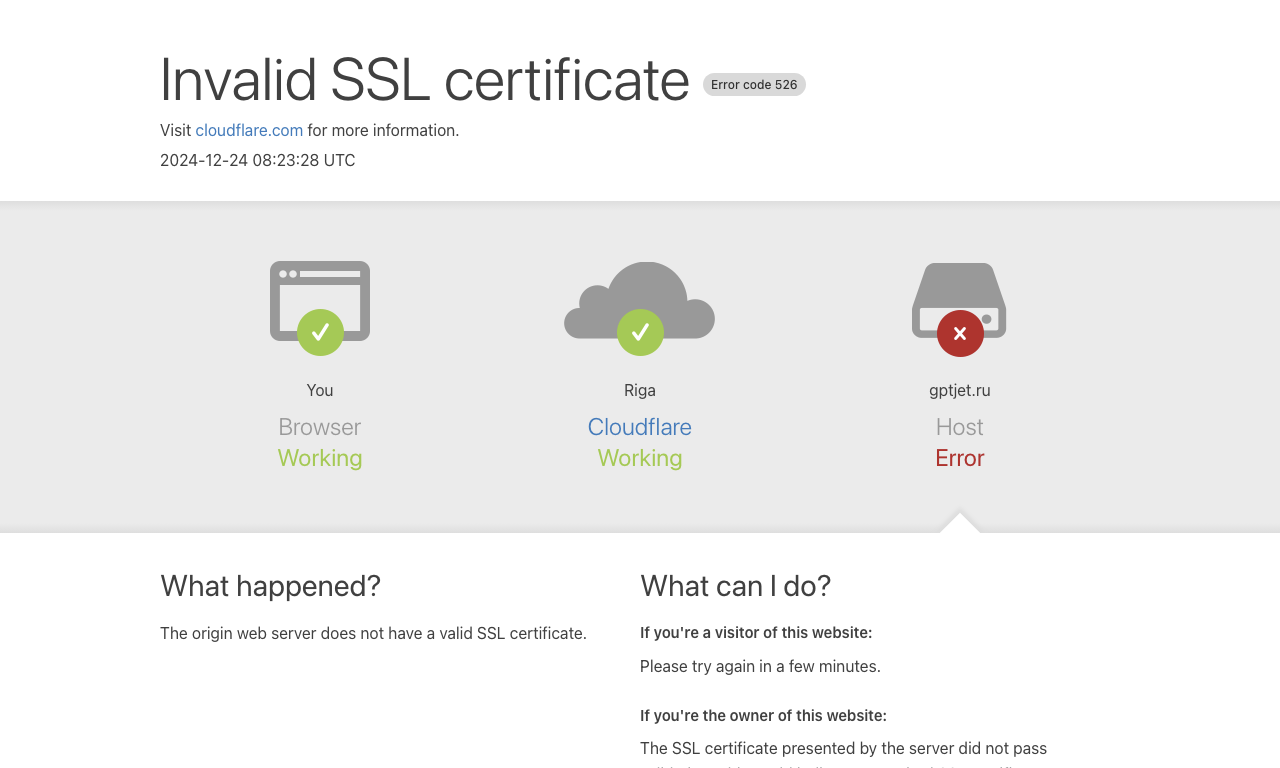Open the blue Cloudflare status link
This screenshot has width=1280, height=768.
tap(640, 427)
